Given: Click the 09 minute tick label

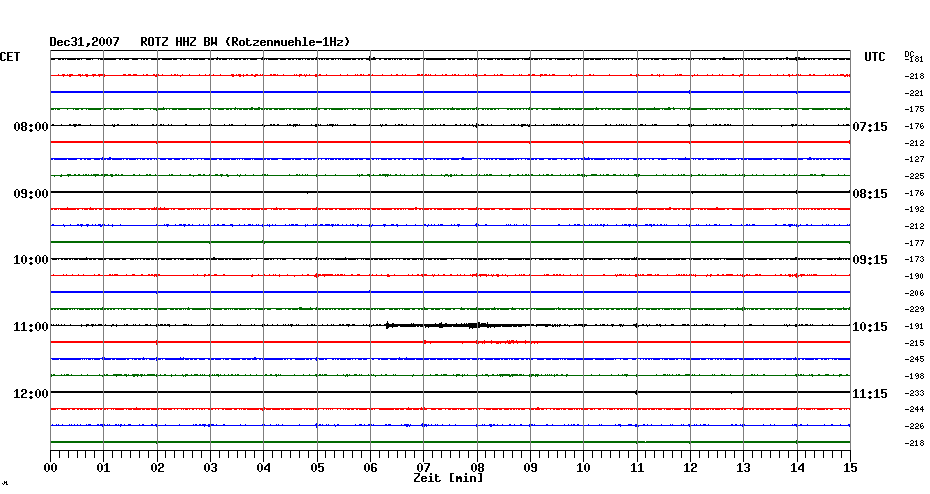Looking at the screenshot, I should point(530,468).
